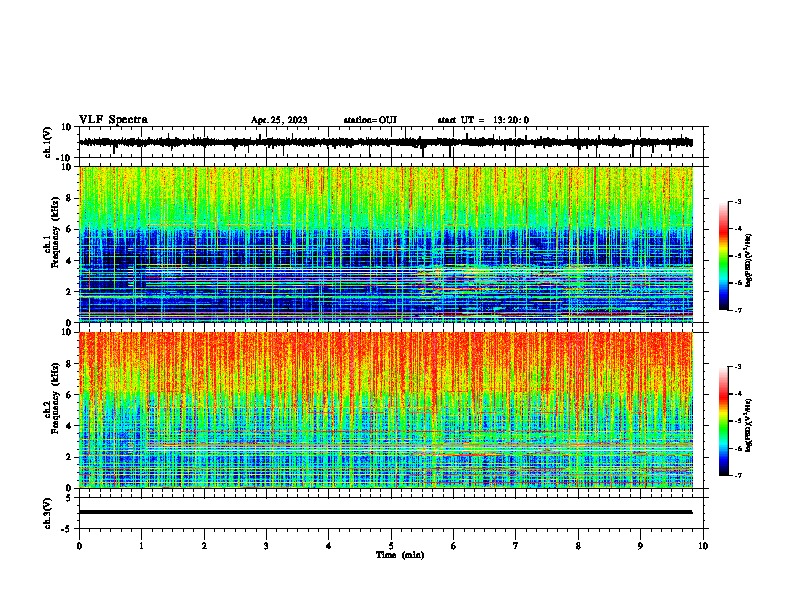The height and width of the screenshot is (612, 792).
Task: Click the "-7" tick on ch.1 colorbar
Action: [x=737, y=310]
